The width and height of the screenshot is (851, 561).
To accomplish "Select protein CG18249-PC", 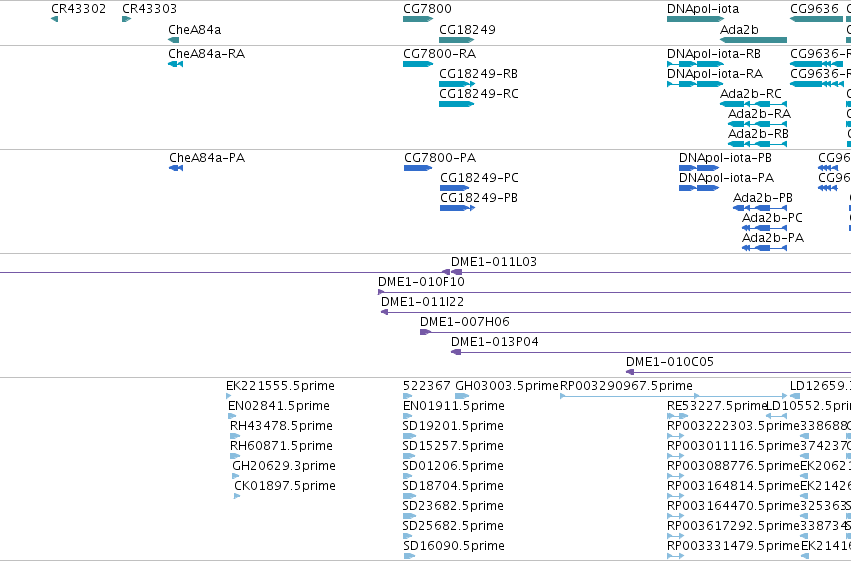I will (454, 188).
